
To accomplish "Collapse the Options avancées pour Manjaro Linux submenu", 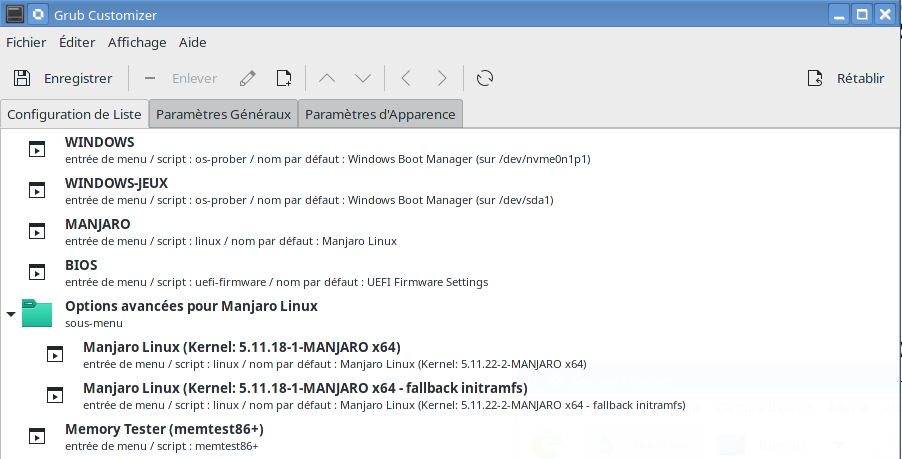I will tap(10, 314).
